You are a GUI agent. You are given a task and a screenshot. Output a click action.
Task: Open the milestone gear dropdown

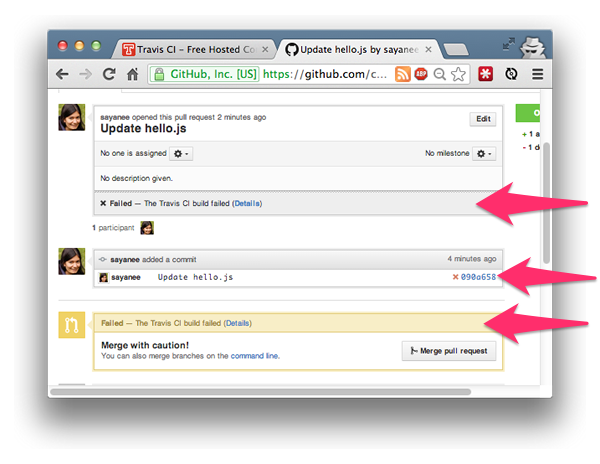pyautogui.click(x=484, y=154)
